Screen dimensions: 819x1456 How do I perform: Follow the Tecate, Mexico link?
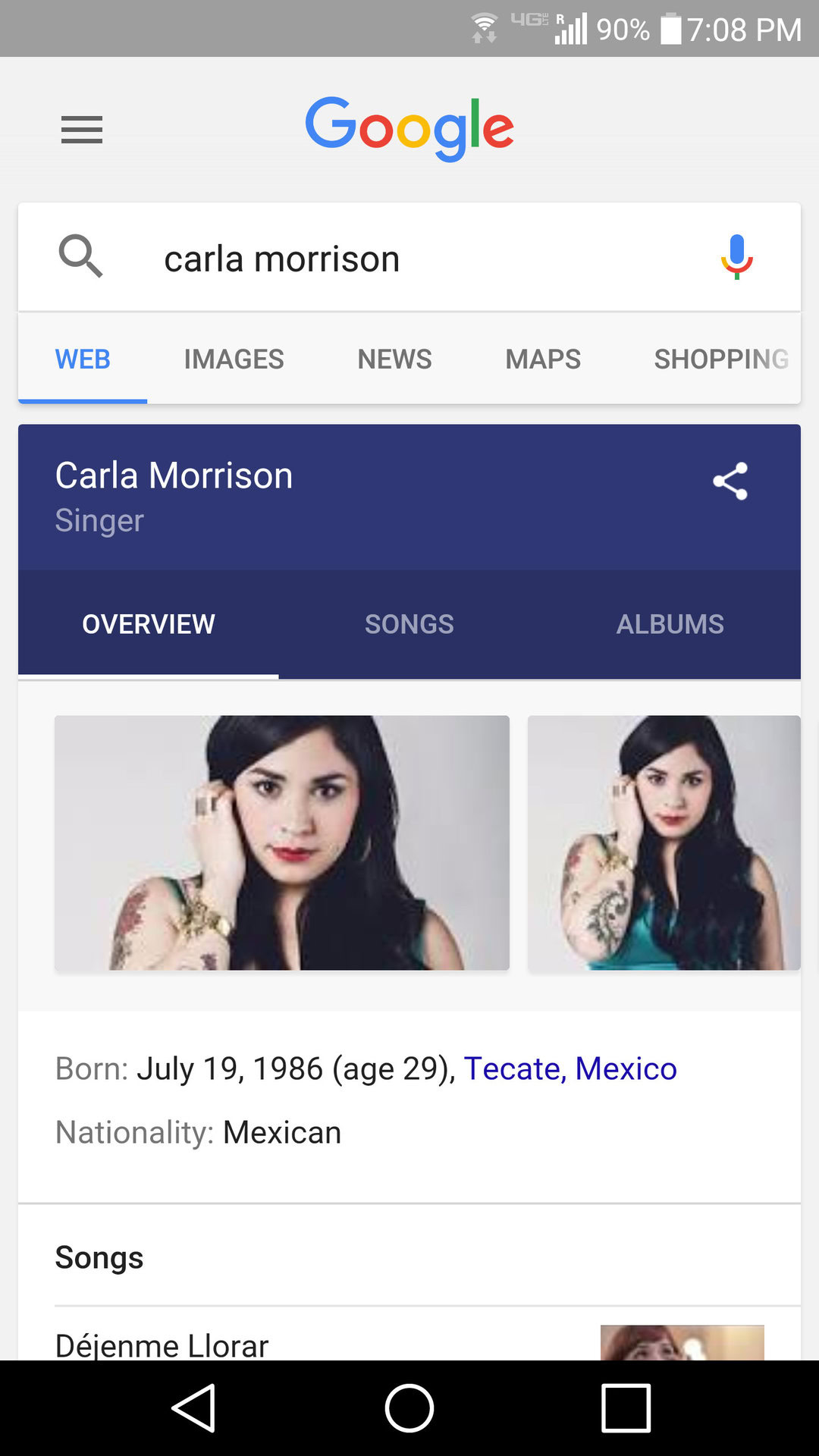pos(570,1068)
